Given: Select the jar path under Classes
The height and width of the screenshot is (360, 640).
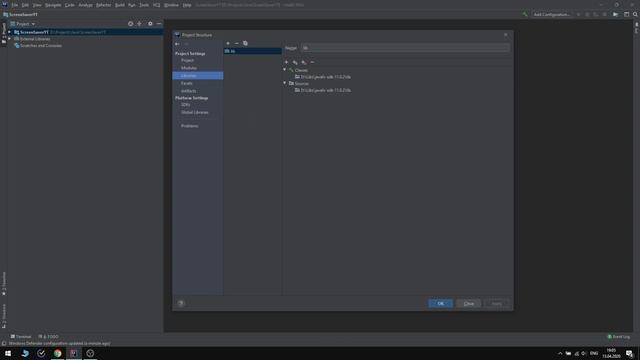Looking at the screenshot, I should tap(322, 77).
